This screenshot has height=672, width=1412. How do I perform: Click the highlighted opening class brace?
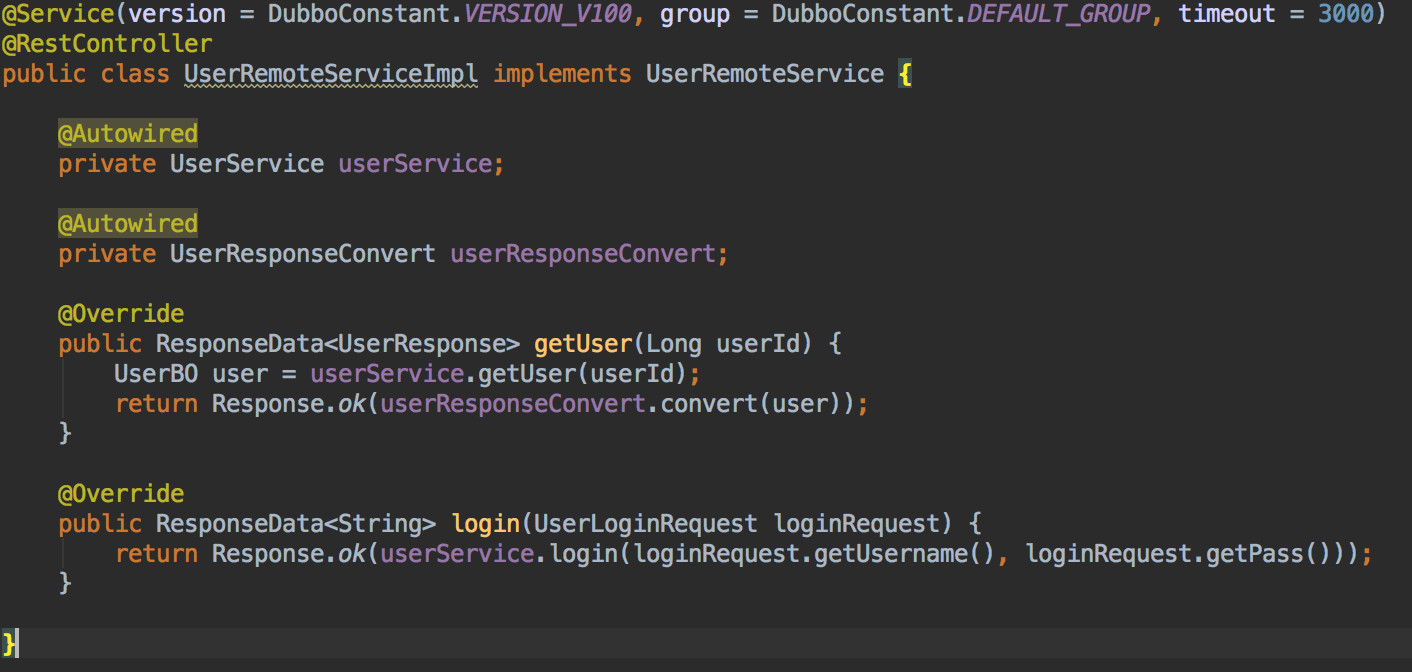click(x=905, y=74)
